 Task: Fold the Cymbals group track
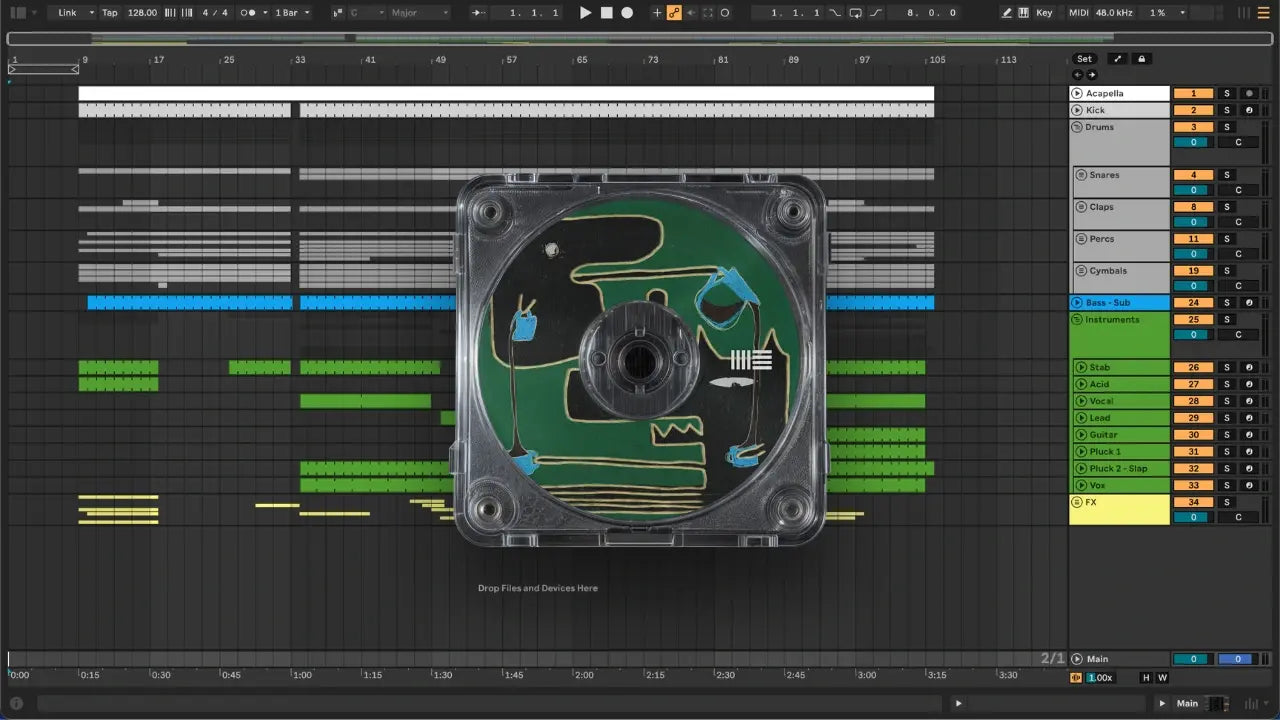coord(1081,271)
